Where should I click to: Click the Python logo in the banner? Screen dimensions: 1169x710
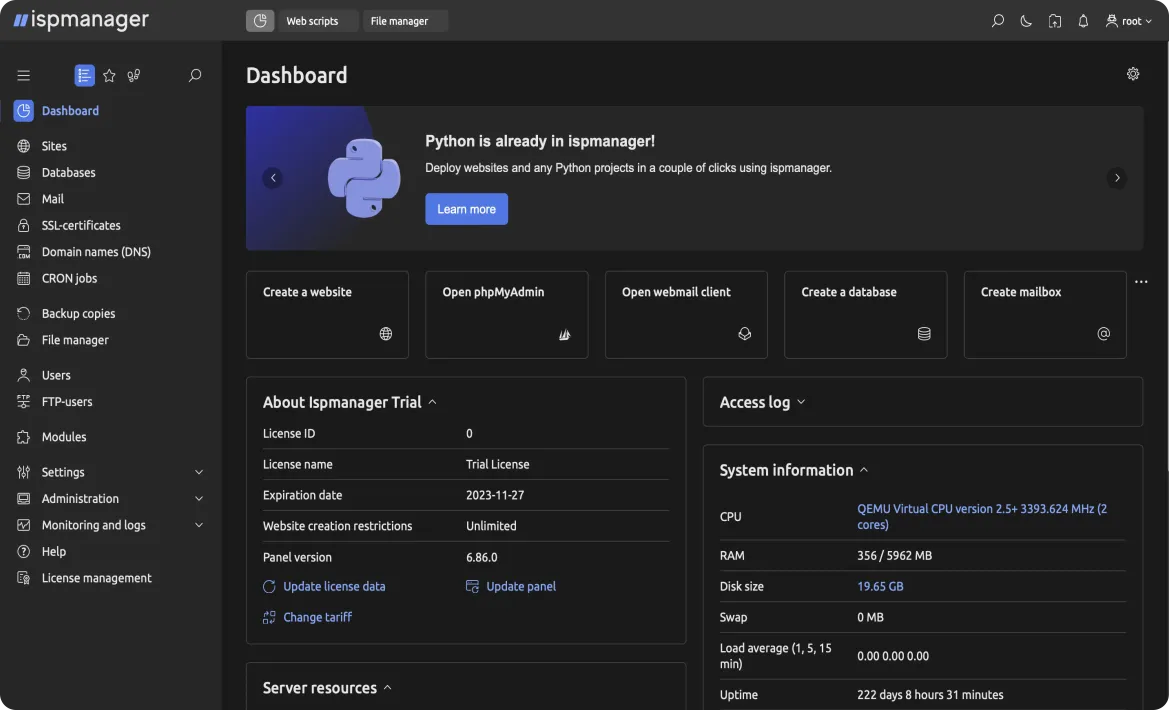(x=364, y=178)
